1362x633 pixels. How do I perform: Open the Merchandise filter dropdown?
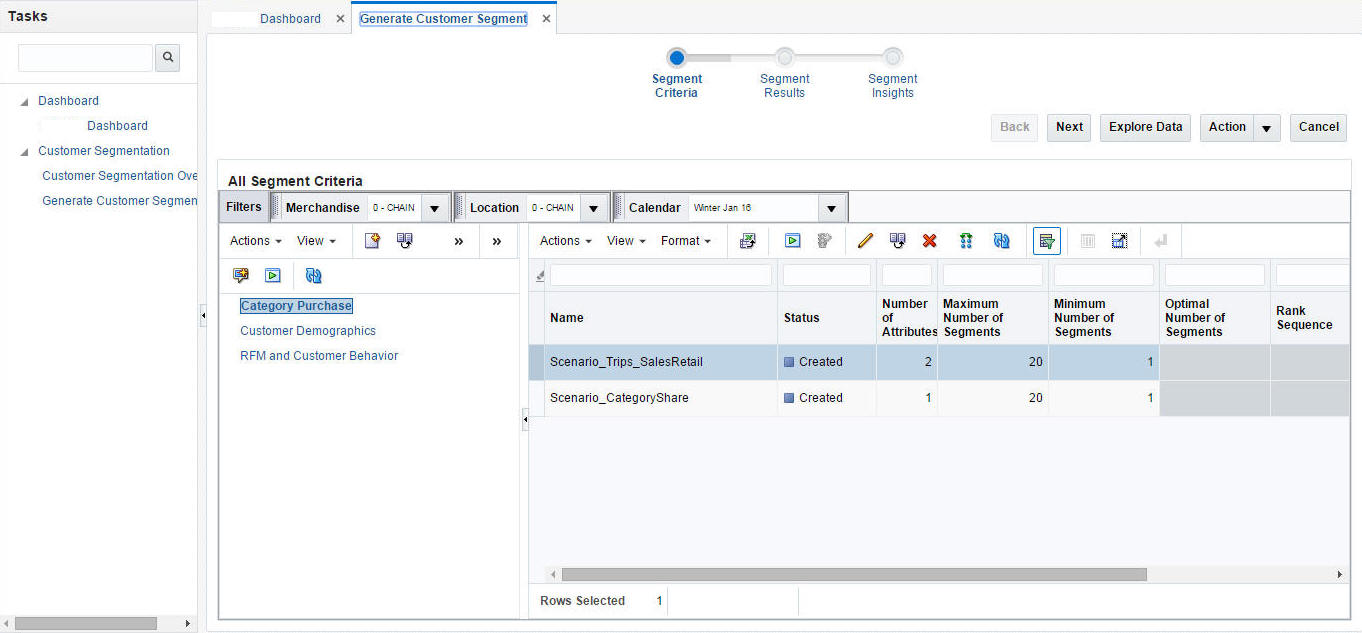click(x=434, y=208)
